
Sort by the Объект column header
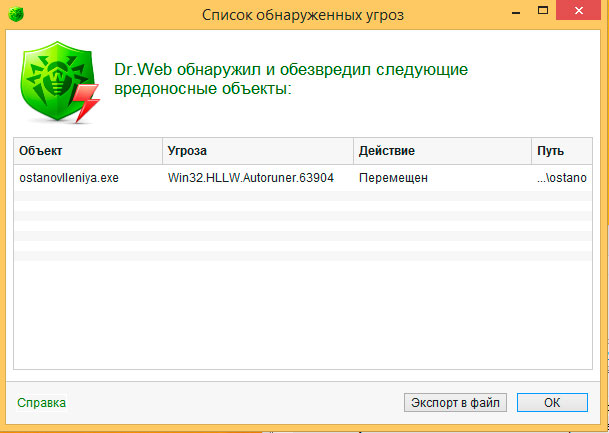pos(88,151)
